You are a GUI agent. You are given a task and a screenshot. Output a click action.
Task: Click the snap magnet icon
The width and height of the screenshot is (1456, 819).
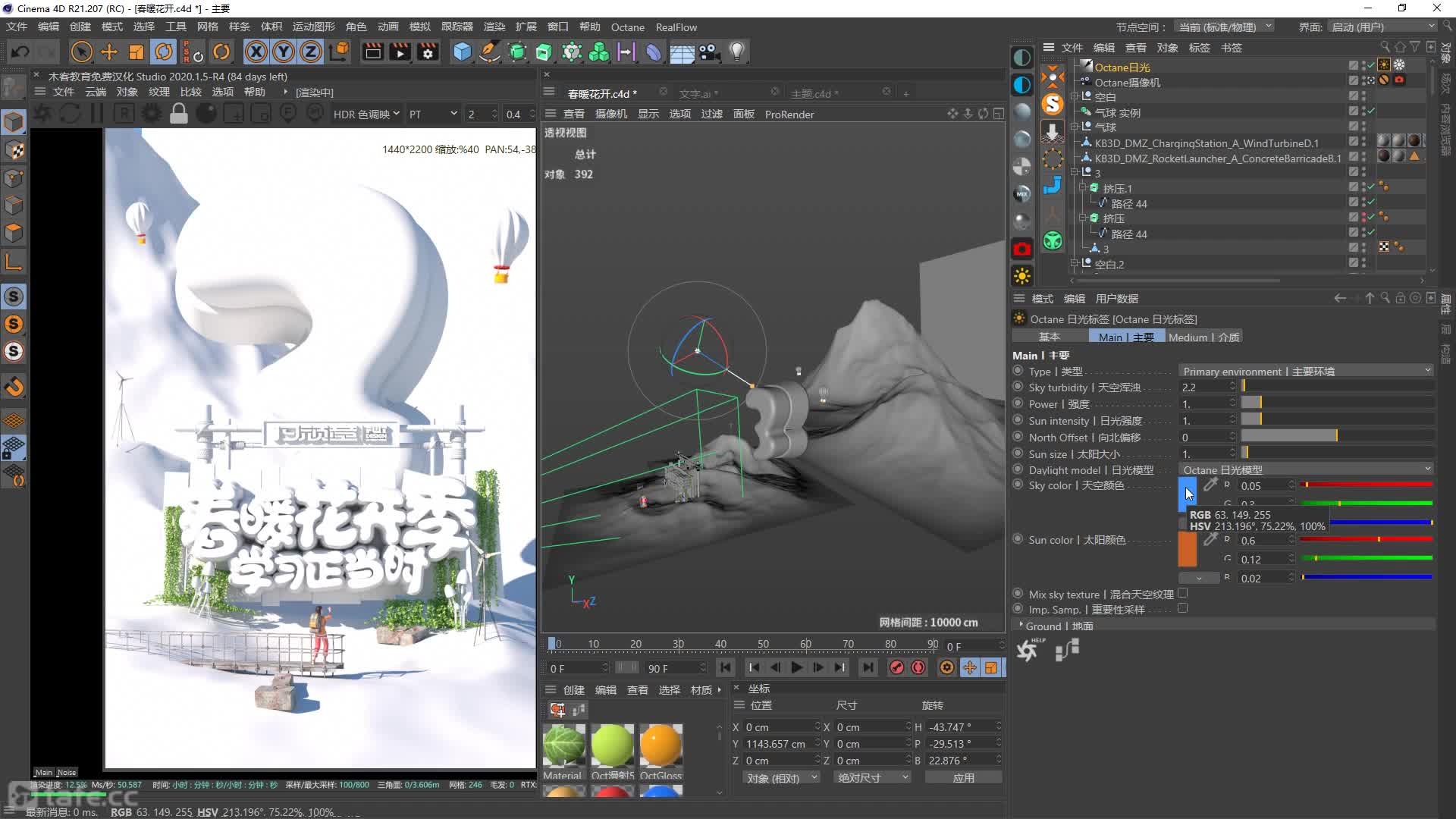click(x=14, y=387)
